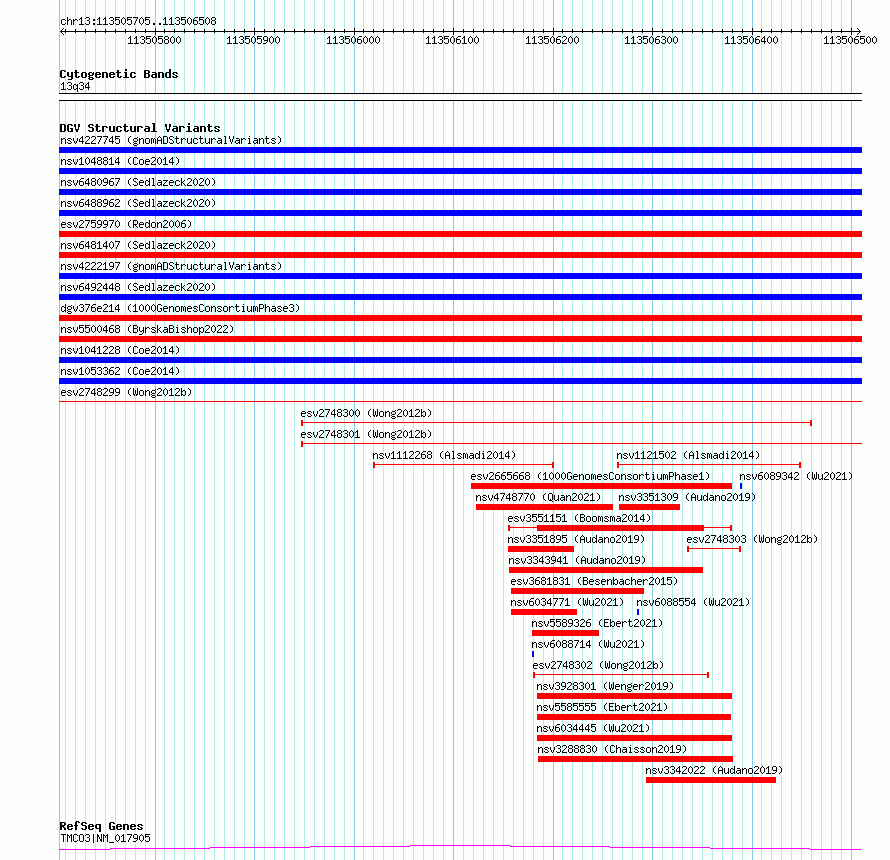Click nsv1112268 (Alsmadi2014) label
Viewport: 890px width, 860px height.
tap(444, 455)
